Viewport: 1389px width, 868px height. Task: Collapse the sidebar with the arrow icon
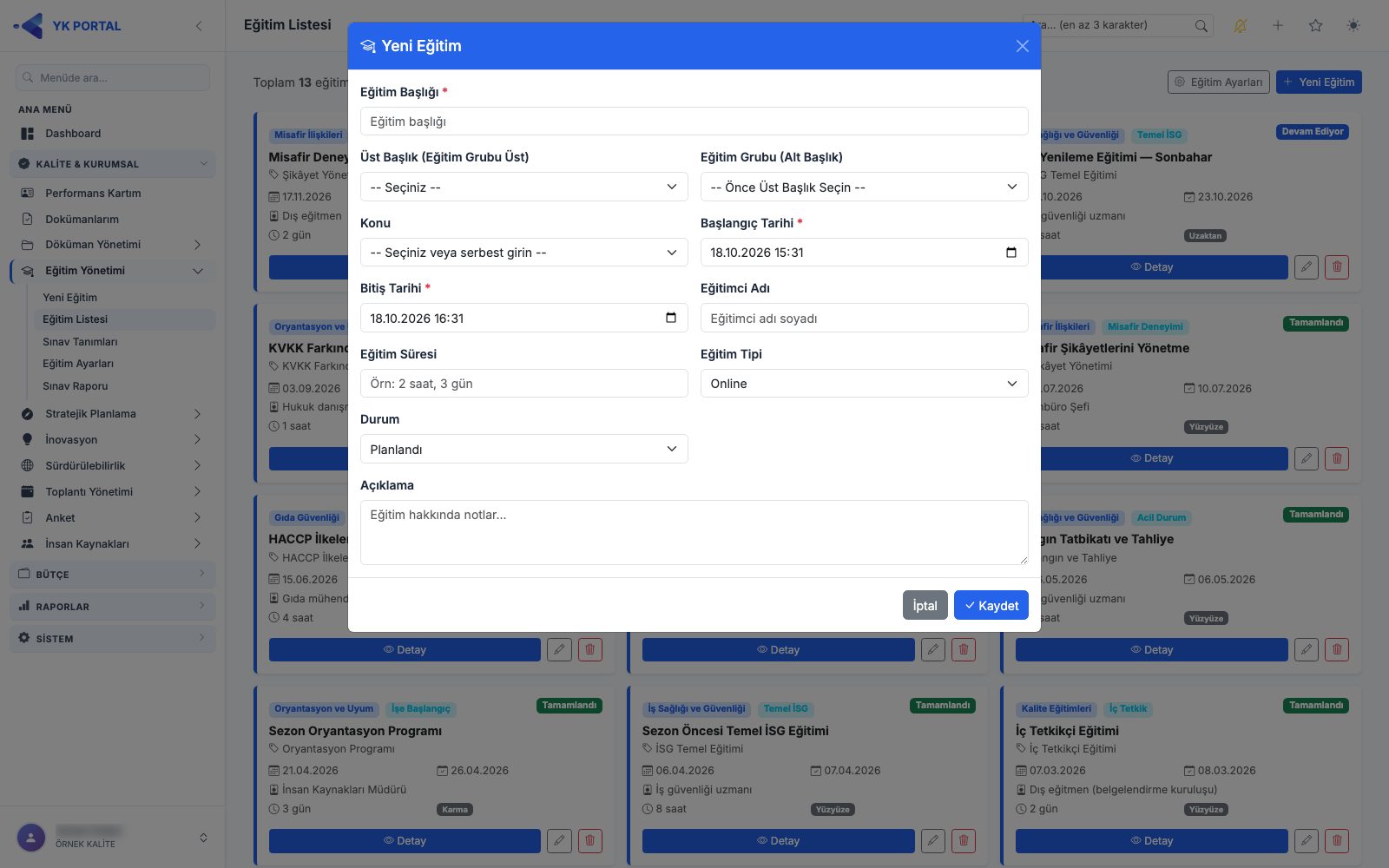(x=199, y=26)
